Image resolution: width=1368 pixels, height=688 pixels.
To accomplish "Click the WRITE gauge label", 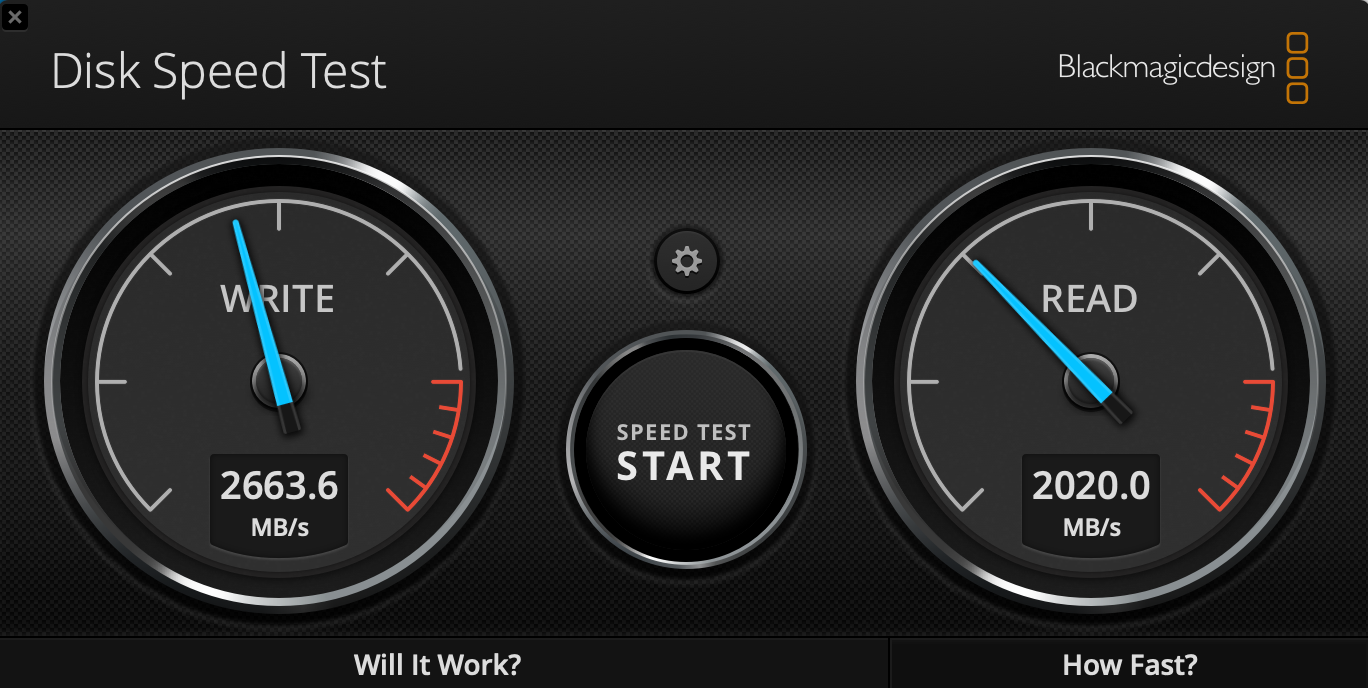I will pos(277,299).
